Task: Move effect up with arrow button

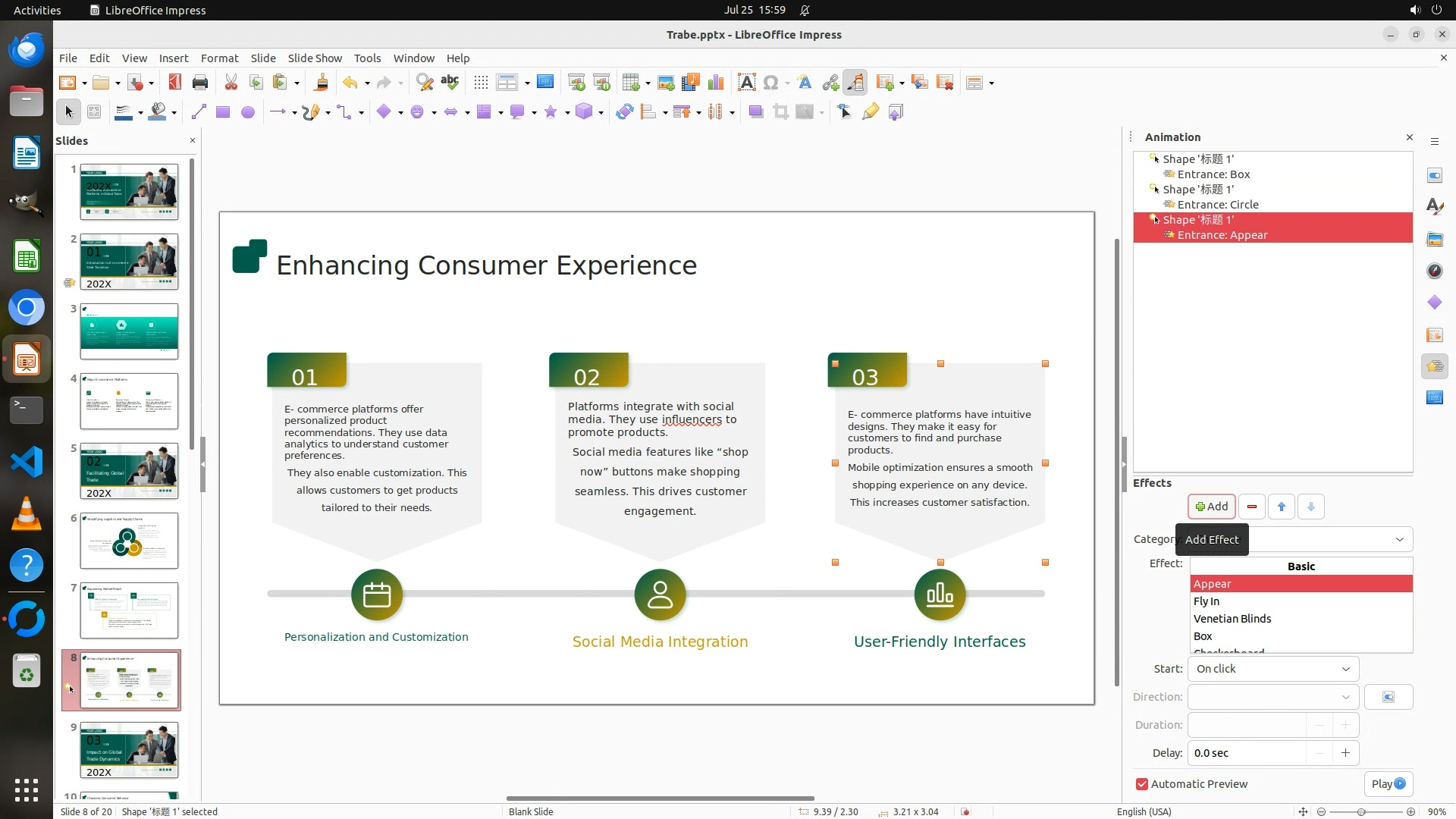Action: point(1282,507)
